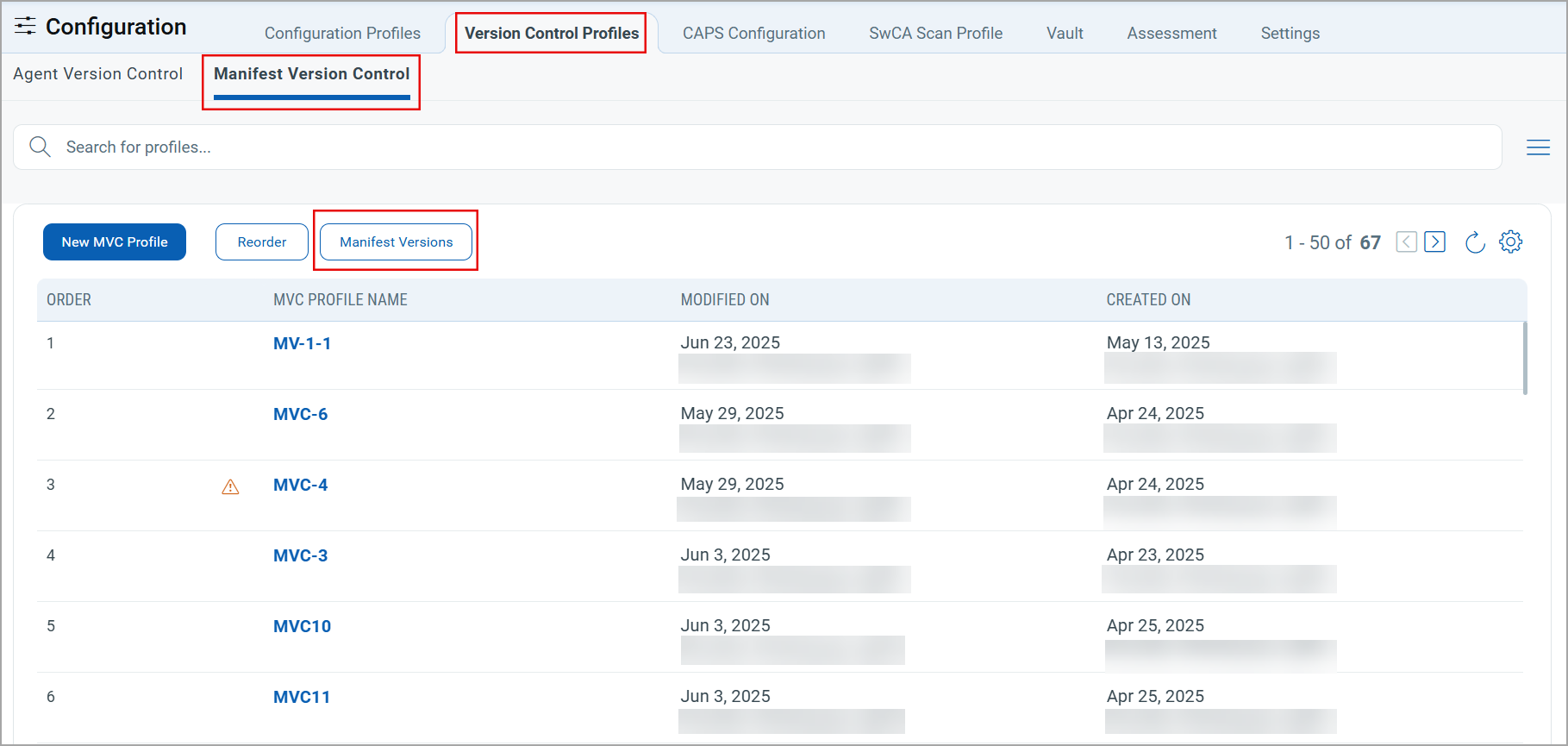Open the MVC10 profile link
1568x746 pixels.
click(302, 626)
